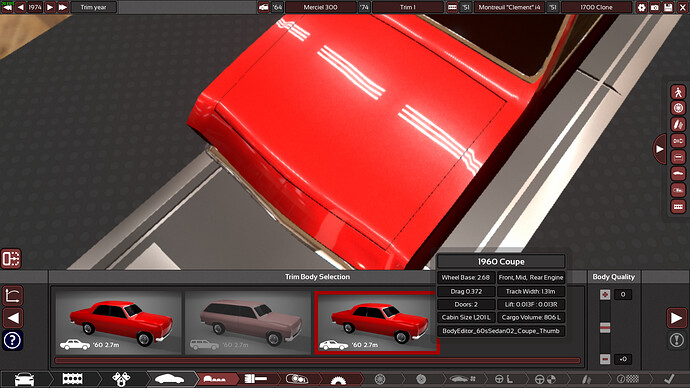Fast-forward the year with the double-right arrow
This screenshot has height=388, width=690.
click(x=63, y=7)
